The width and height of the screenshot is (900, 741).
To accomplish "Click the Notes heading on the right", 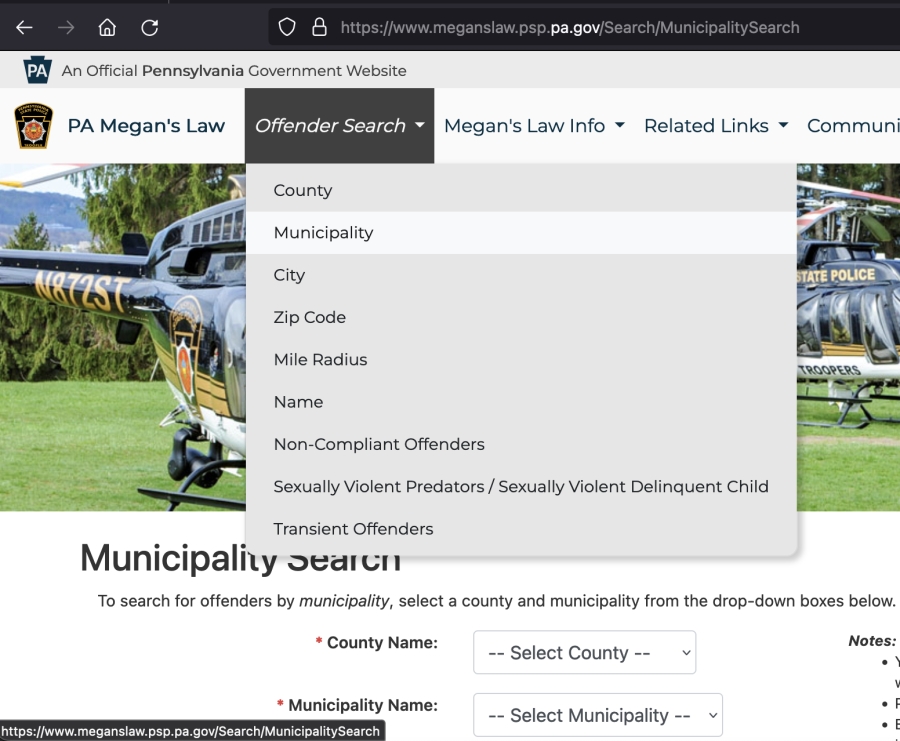I will pyautogui.click(x=872, y=641).
